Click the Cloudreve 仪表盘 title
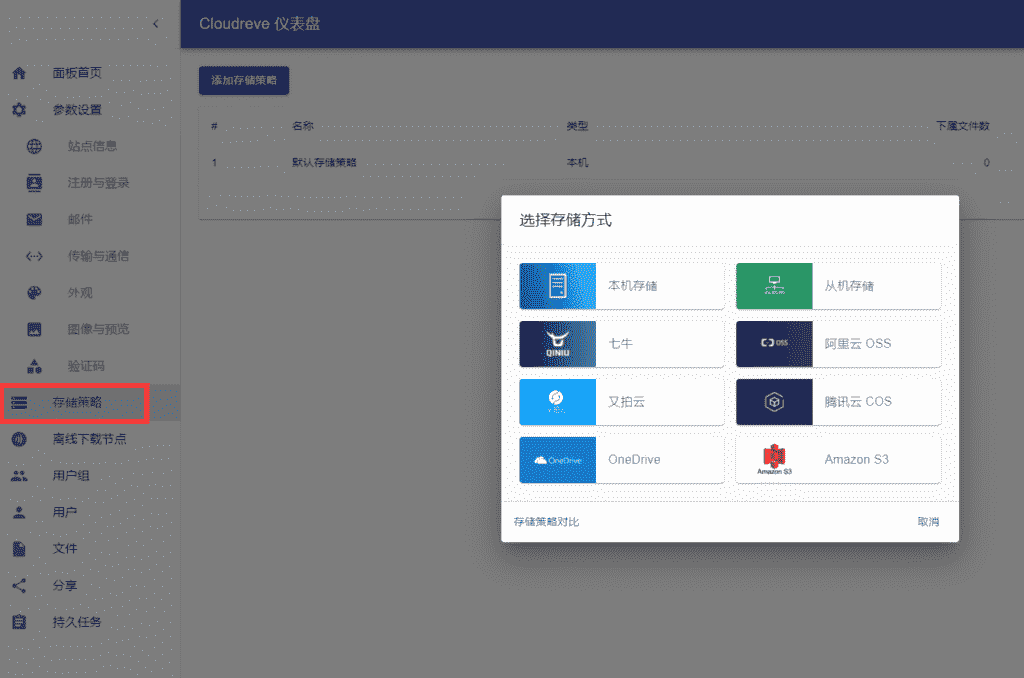This screenshot has height=678, width=1024. click(259, 24)
